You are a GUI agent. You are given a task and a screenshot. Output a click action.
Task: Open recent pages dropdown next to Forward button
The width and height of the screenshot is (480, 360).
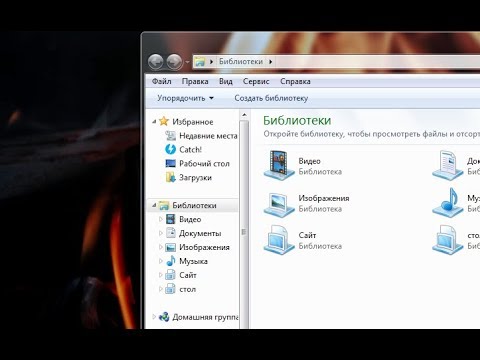[187, 62]
